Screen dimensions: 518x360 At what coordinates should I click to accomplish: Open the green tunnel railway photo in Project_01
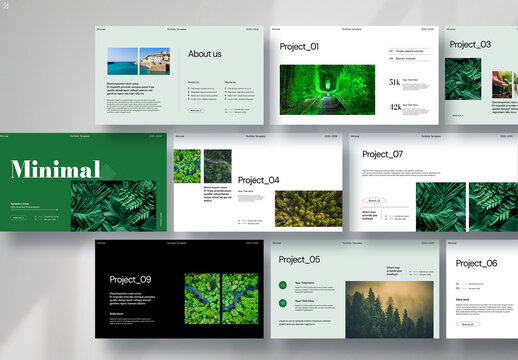pos(327,90)
